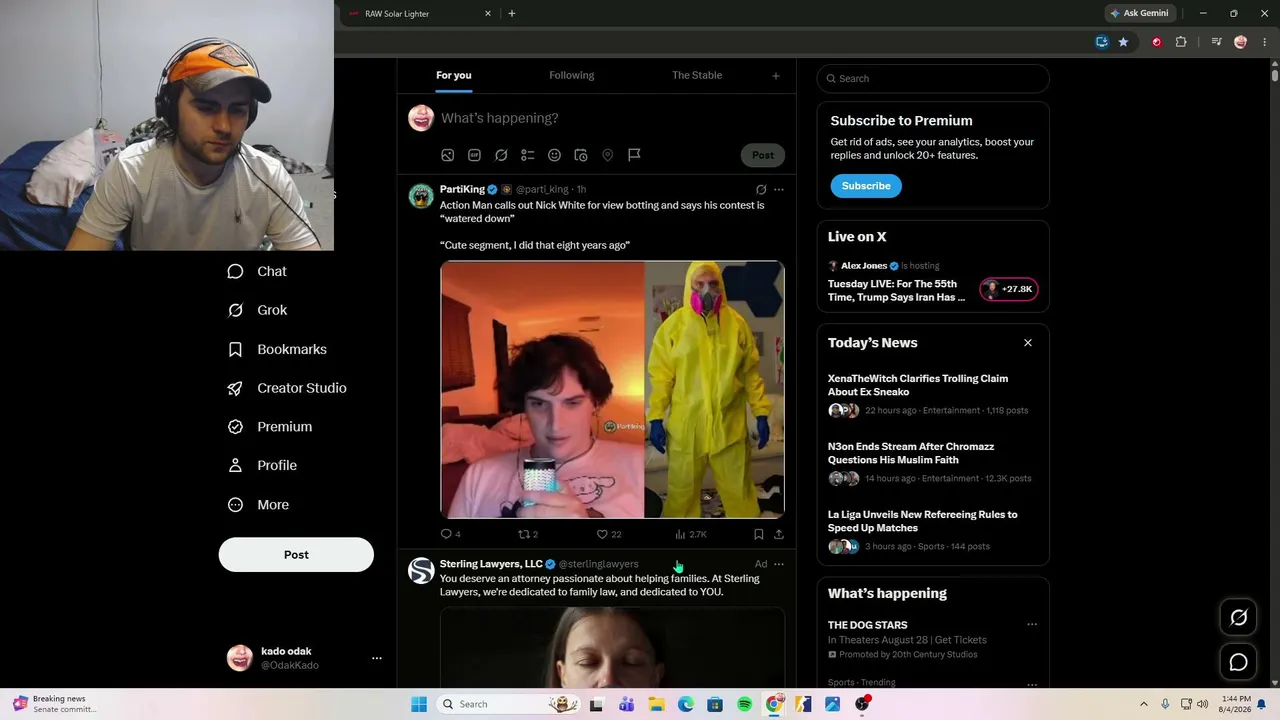Select the RAW Solar Lighter browser tab
Image resolution: width=1280 pixels, height=720 pixels.
(x=420, y=14)
